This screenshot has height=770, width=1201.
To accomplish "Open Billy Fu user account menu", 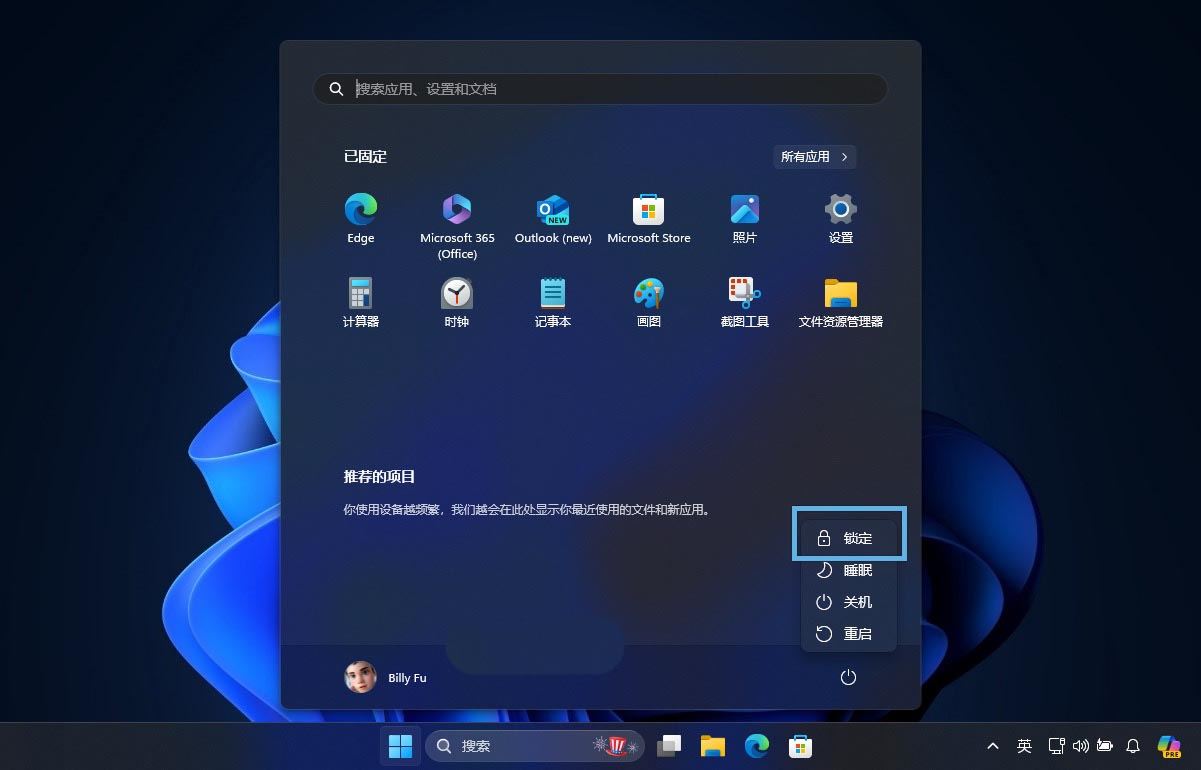I will click(386, 678).
